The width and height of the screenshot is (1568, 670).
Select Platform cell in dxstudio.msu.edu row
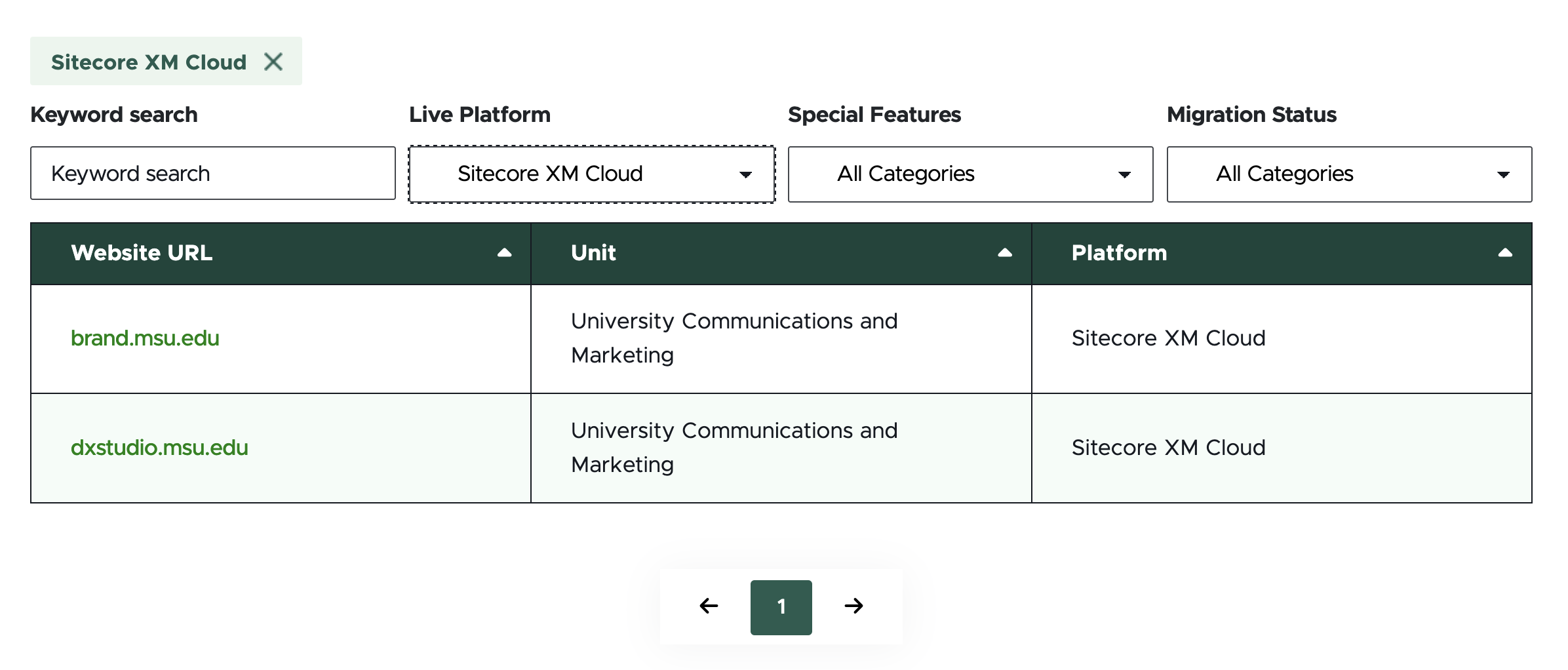point(1282,448)
